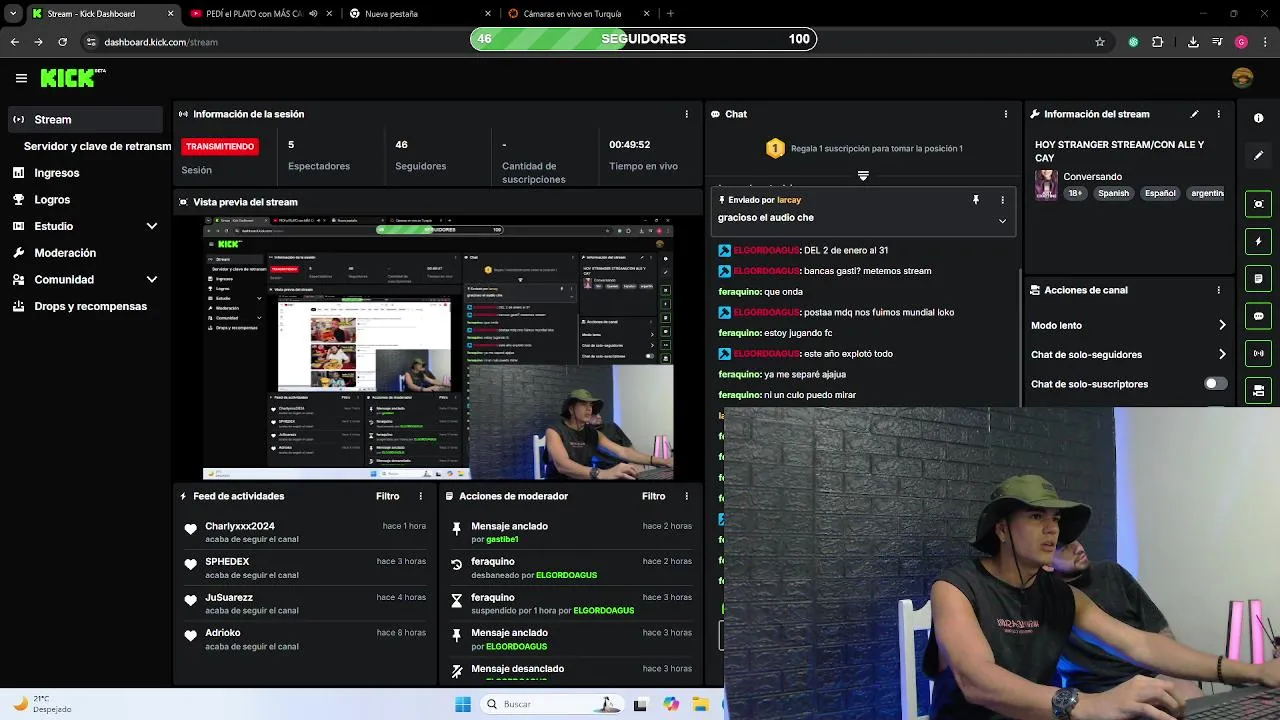Viewport: 1280px width, 720px height.
Task: Open Copilot from the taskbar
Action: (671, 704)
